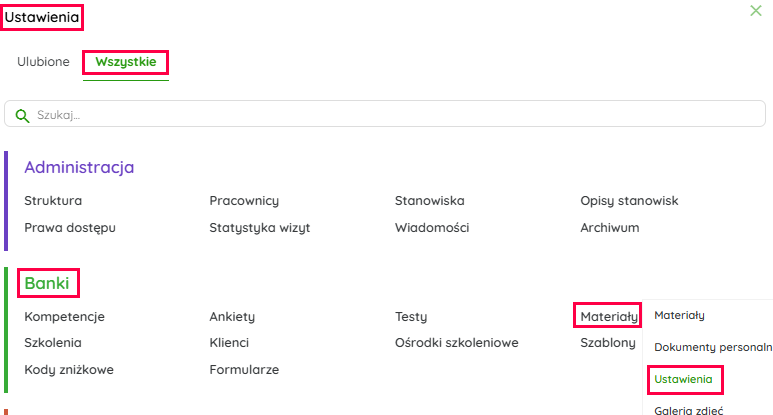773x415 pixels.
Task: Choose Dokumenty personalne in submenu
Action: [712, 347]
